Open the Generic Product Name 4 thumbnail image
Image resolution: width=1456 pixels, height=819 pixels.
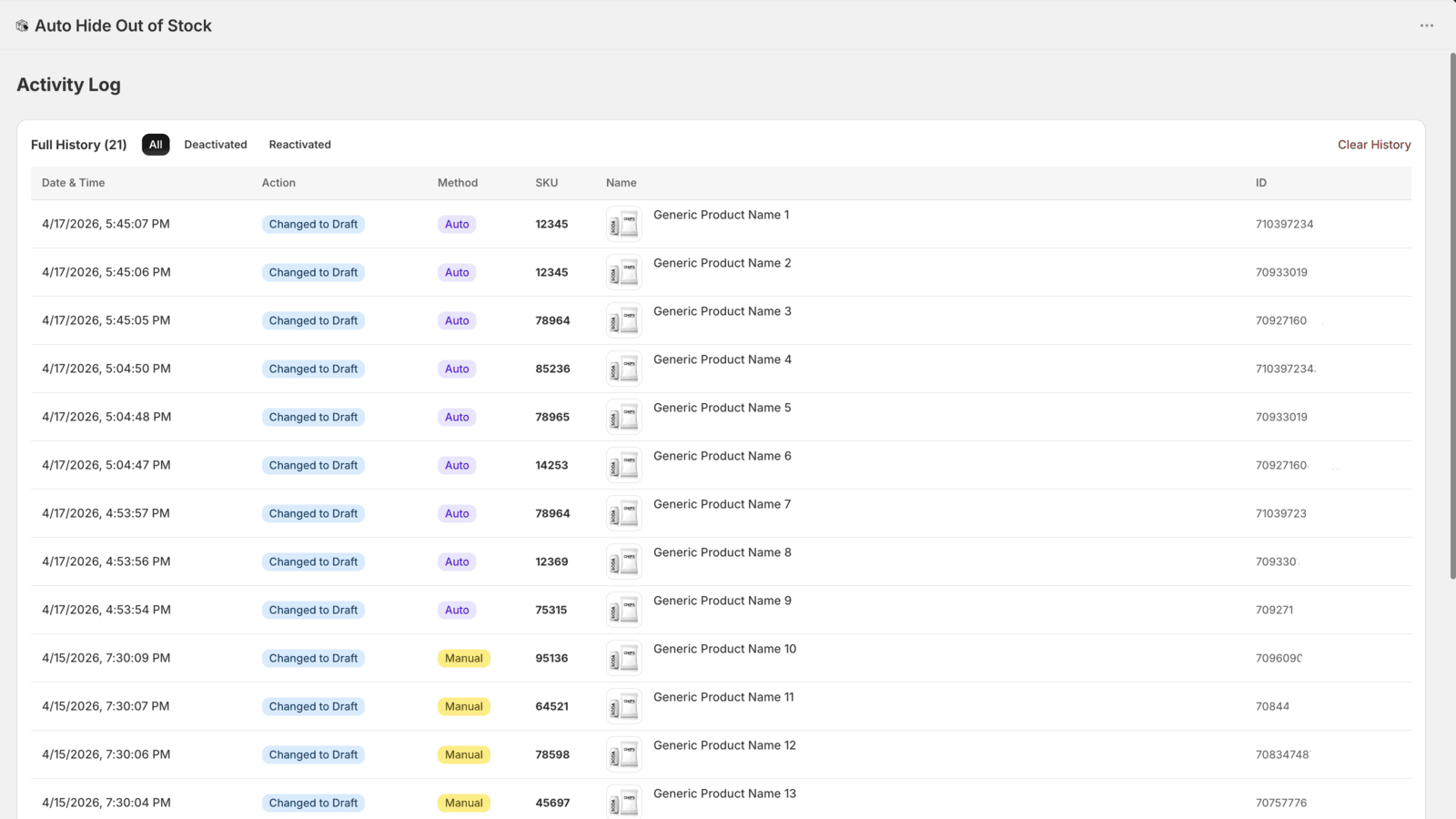click(623, 369)
